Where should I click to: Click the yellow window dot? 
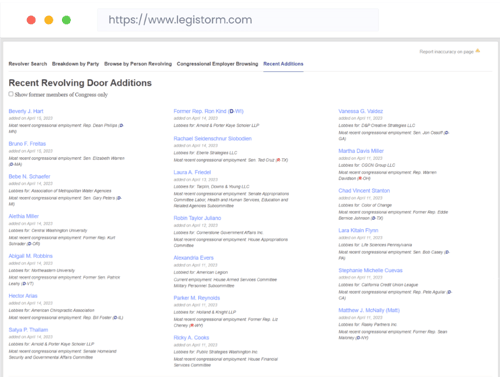click(49, 20)
